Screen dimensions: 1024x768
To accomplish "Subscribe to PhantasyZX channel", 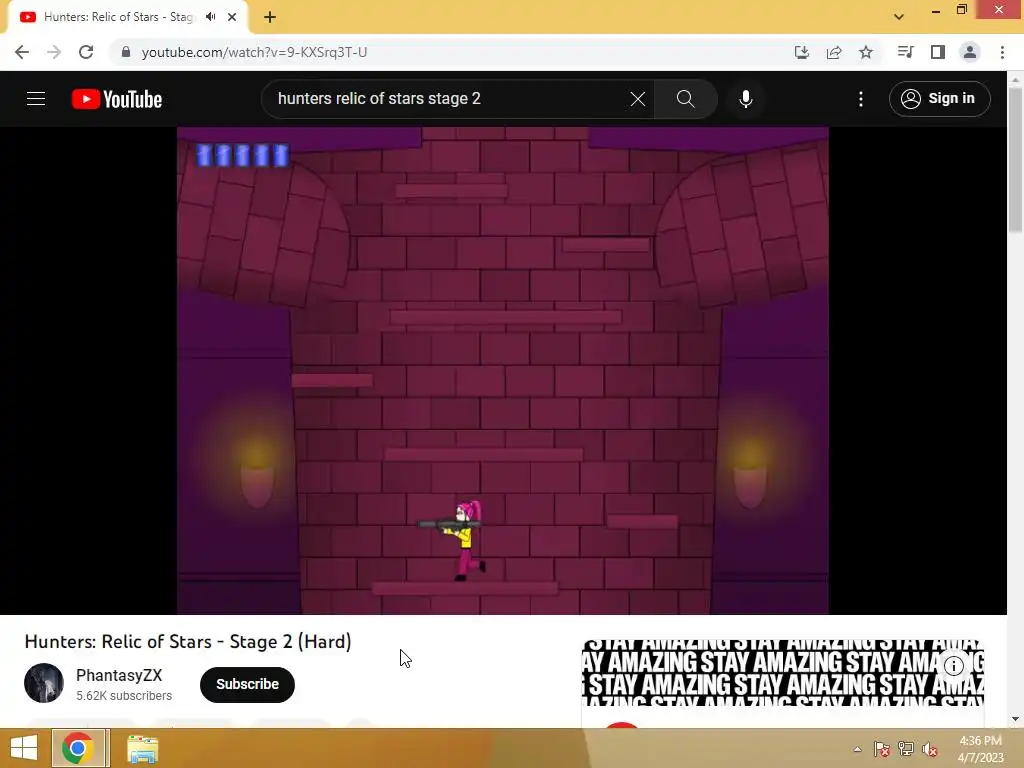I will coord(247,684).
